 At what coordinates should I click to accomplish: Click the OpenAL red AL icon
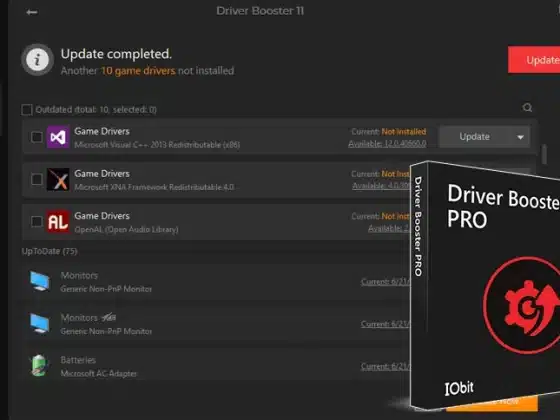pos(58,221)
